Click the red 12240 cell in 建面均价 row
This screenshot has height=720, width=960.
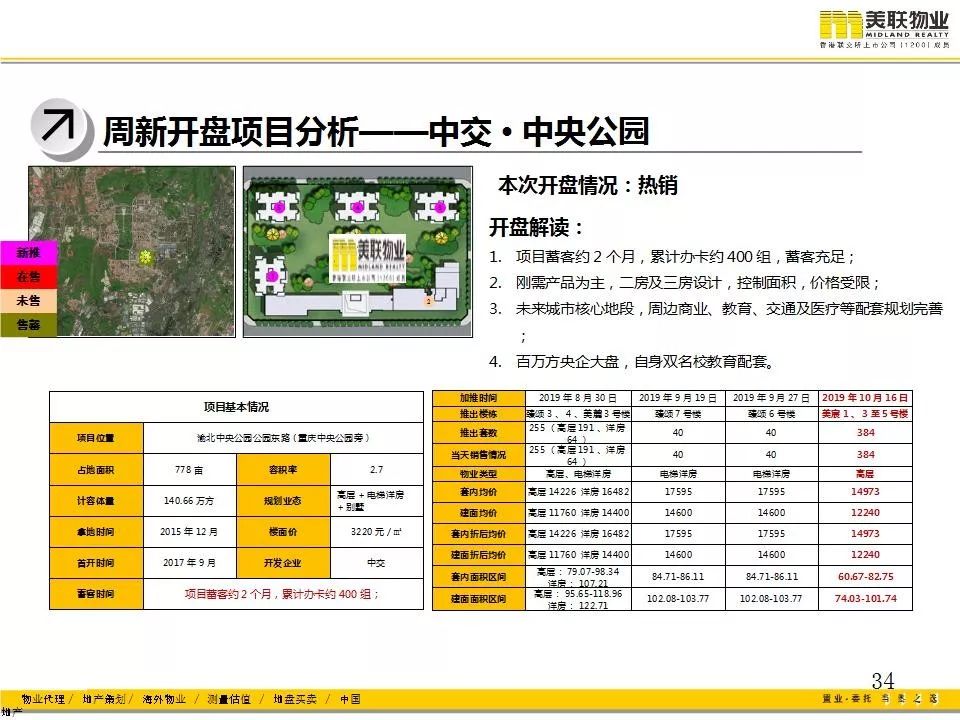(865, 512)
